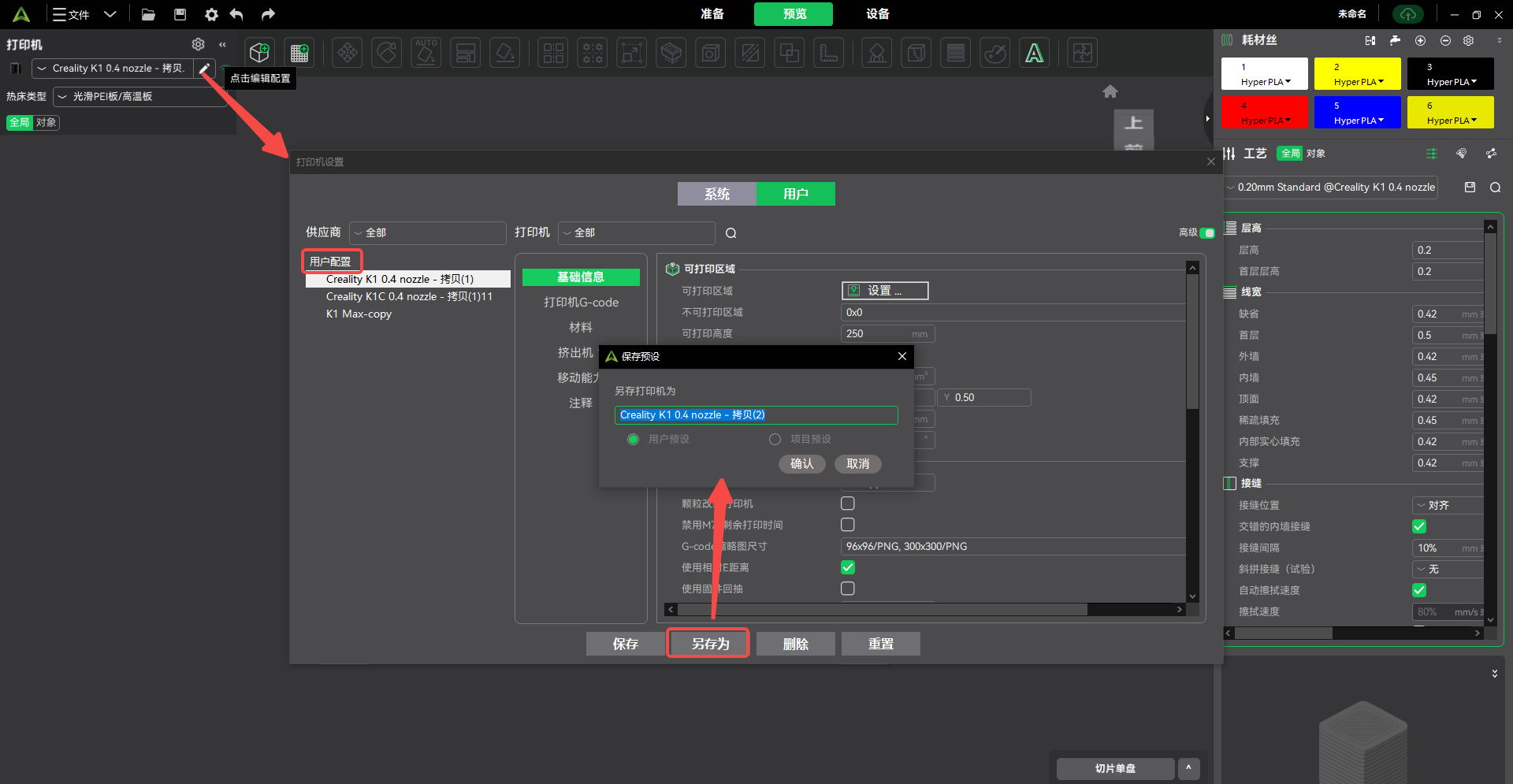Click the add plate grid icon

coord(299,53)
